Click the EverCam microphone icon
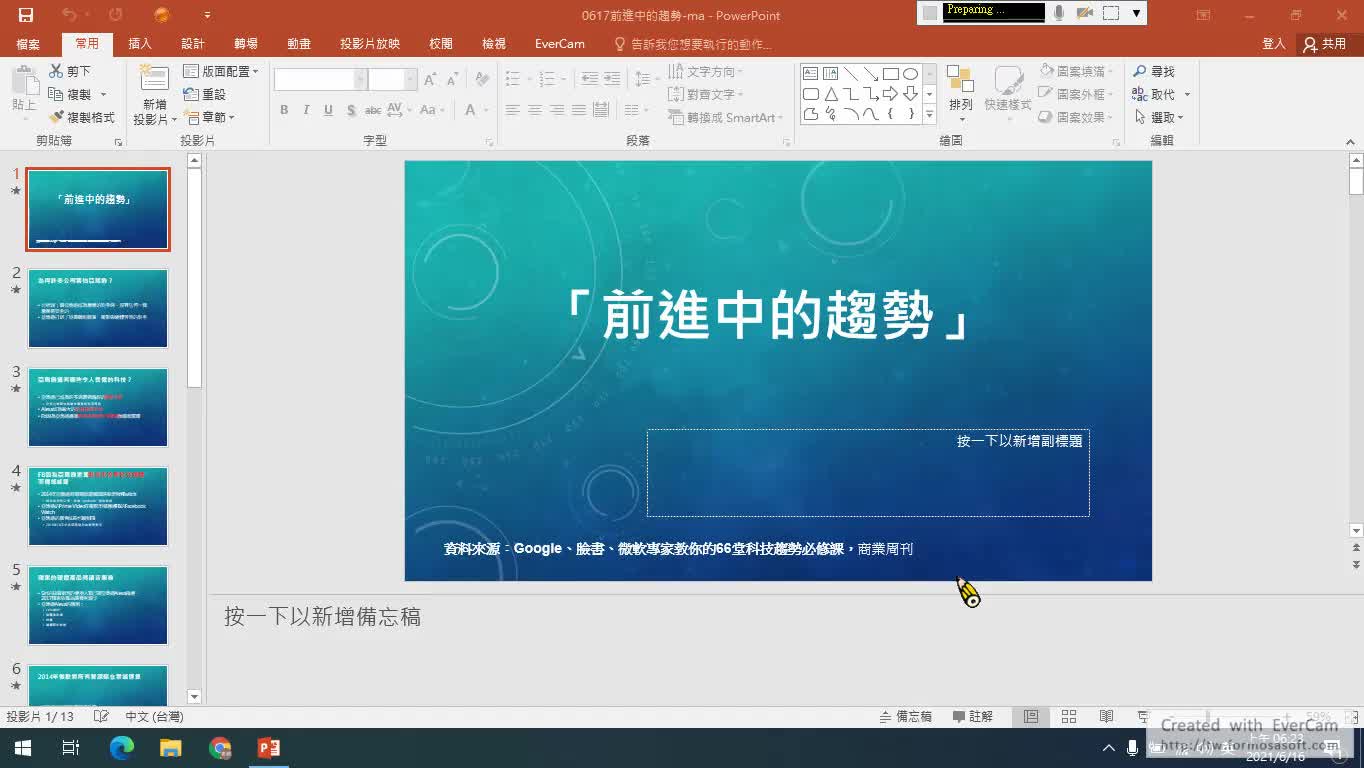Viewport: 1364px width, 768px height. (x=1059, y=13)
